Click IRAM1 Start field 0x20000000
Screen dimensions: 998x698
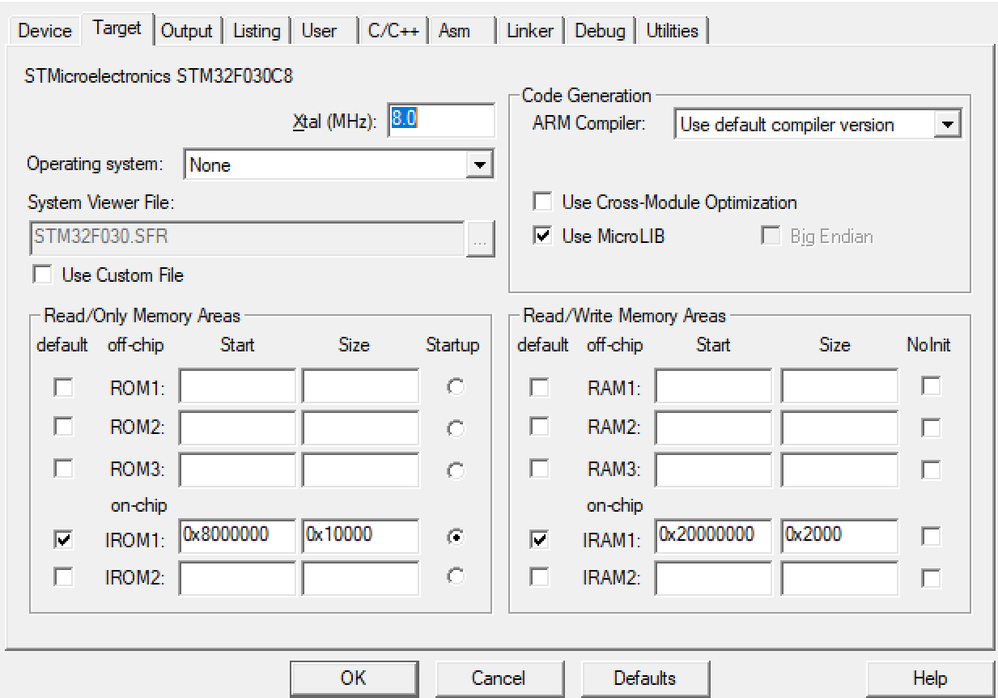coord(713,536)
